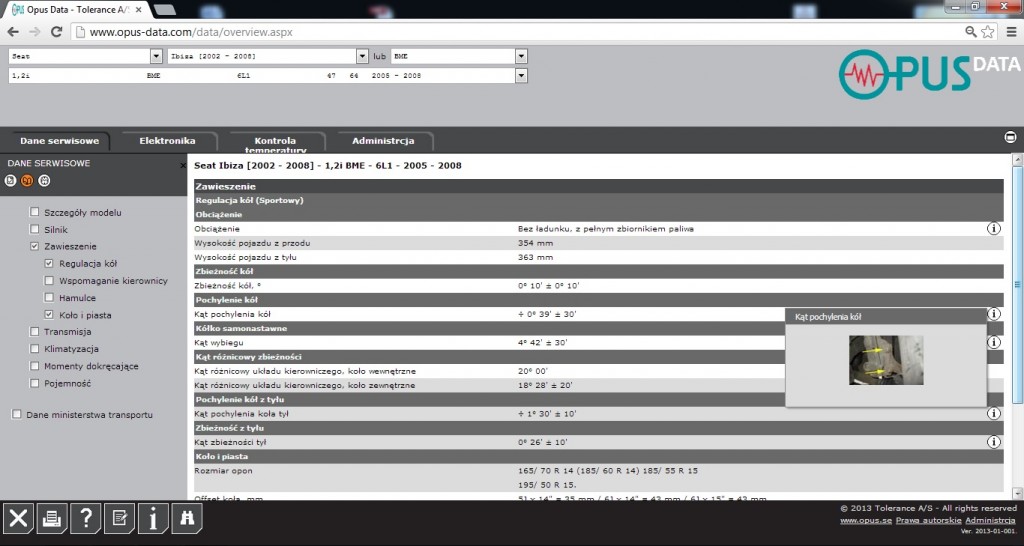This screenshot has height=546, width=1024.
Task: Go back with the browser back arrow
Action: (x=13, y=31)
